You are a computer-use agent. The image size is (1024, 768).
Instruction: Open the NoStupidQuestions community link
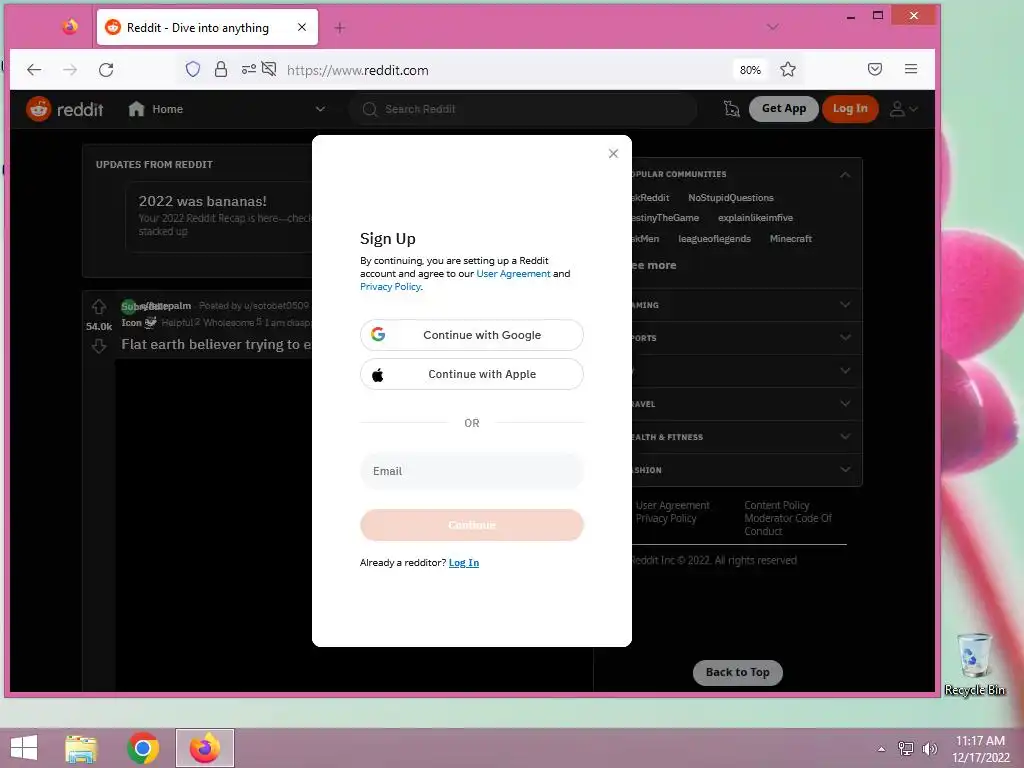pos(730,198)
